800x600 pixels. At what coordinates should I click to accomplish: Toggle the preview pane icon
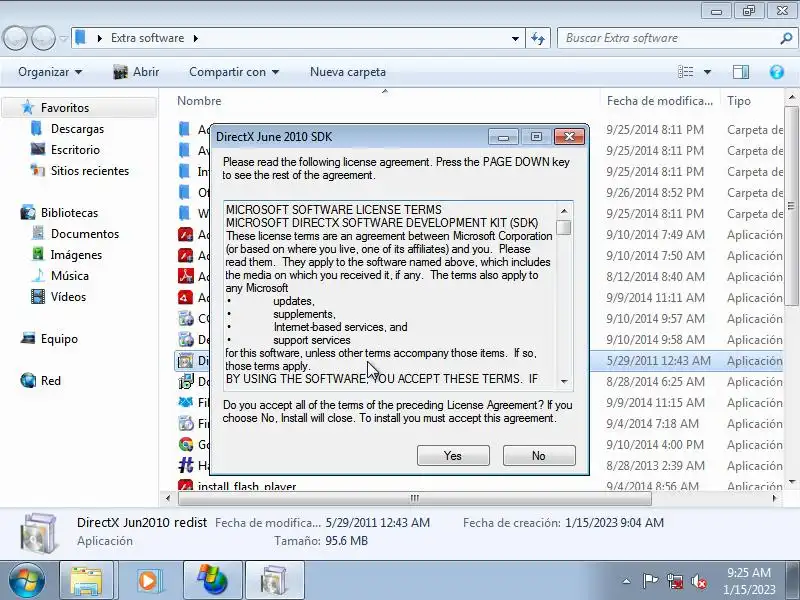tap(741, 72)
